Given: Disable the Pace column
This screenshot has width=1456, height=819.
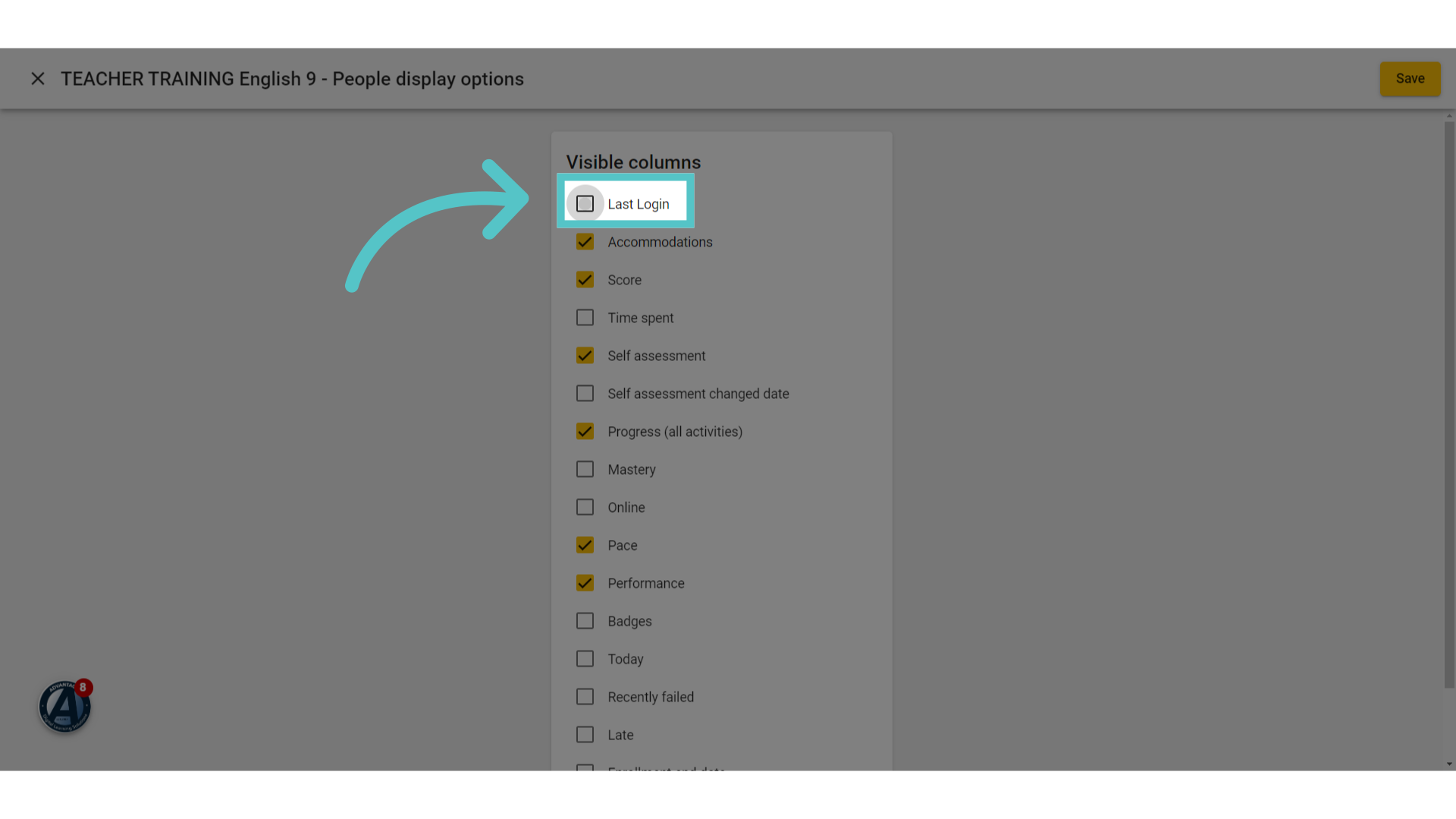Looking at the screenshot, I should coord(585,545).
